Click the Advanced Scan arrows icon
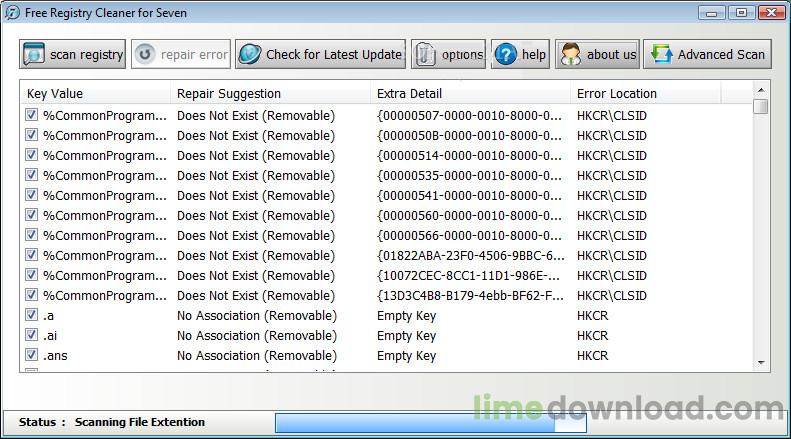Screen dimensions: 791x439 click(x=661, y=54)
